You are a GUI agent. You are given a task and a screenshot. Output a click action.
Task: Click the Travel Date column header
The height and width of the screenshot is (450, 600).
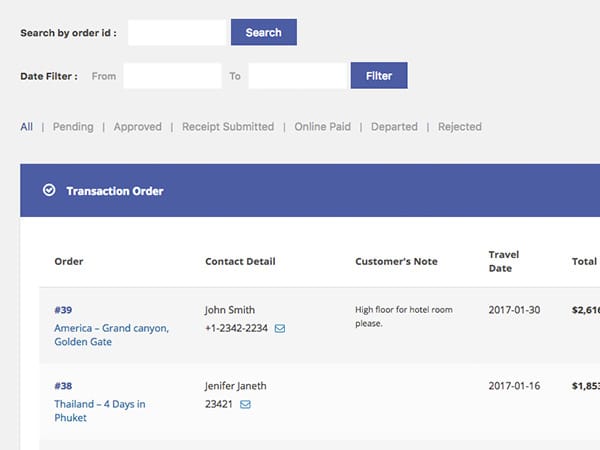pos(503,261)
